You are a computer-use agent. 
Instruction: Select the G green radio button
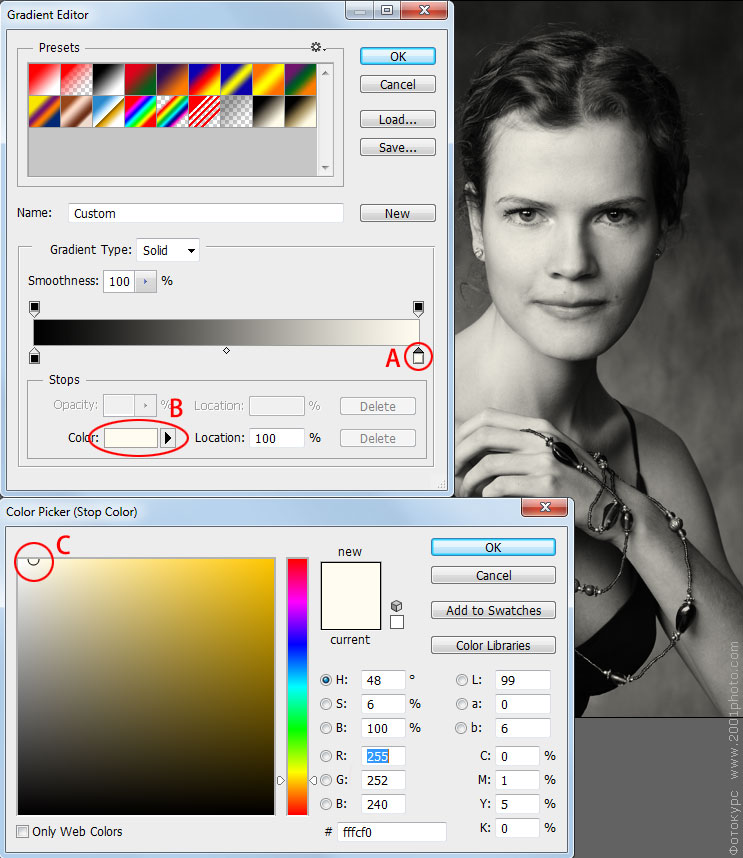(326, 780)
